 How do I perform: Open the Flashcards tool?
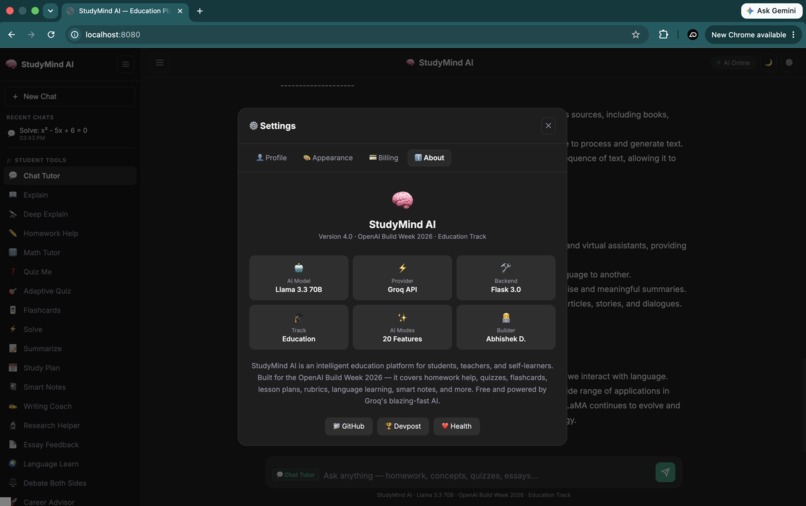(69, 310)
